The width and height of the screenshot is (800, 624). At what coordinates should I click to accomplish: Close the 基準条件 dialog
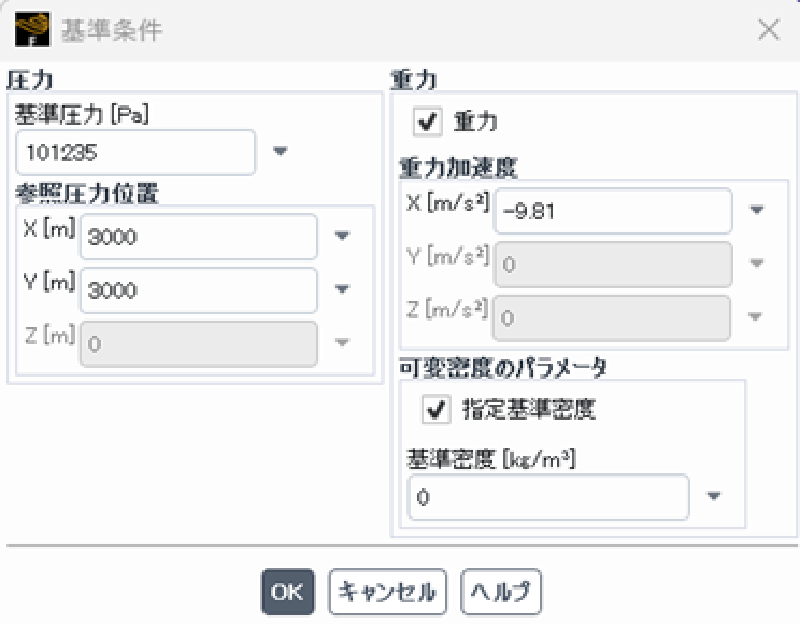tap(769, 30)
